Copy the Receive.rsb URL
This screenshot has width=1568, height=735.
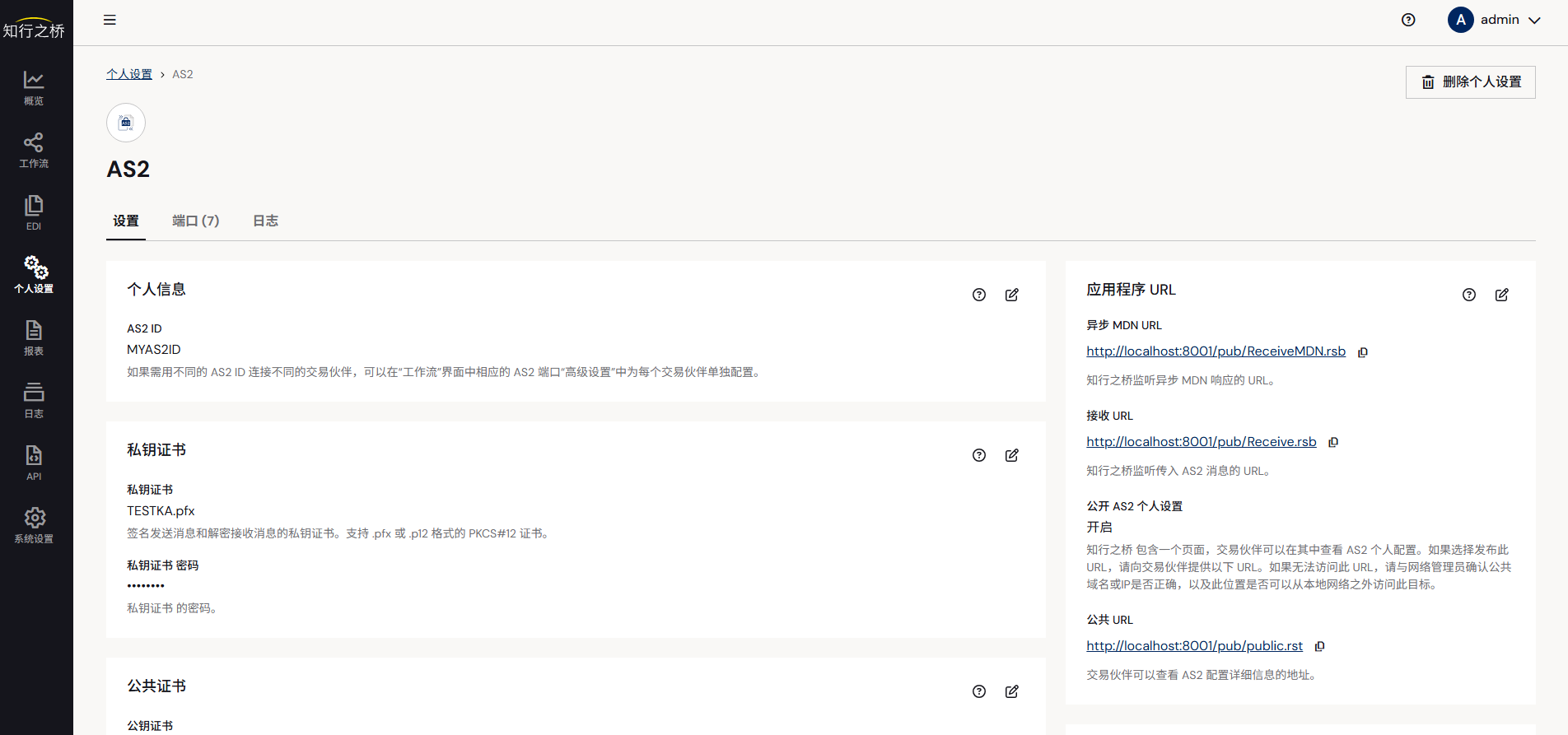[x=1333, y=443]
